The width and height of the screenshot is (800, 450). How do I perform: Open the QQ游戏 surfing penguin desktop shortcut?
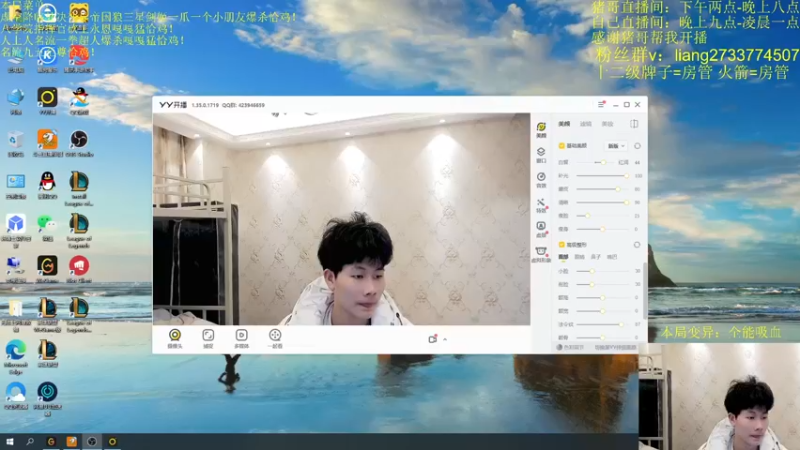click(79, 101)
